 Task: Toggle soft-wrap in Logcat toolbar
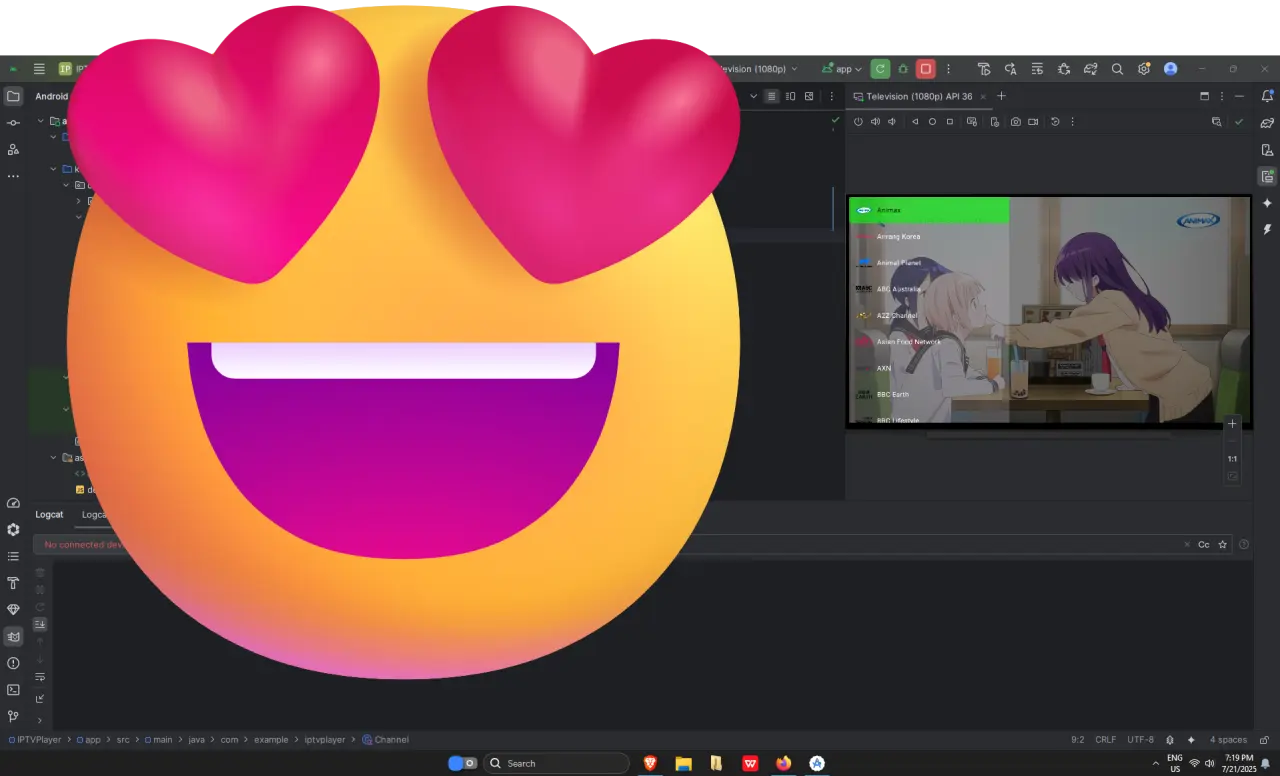pyautogui.click(x=40, y=677)
